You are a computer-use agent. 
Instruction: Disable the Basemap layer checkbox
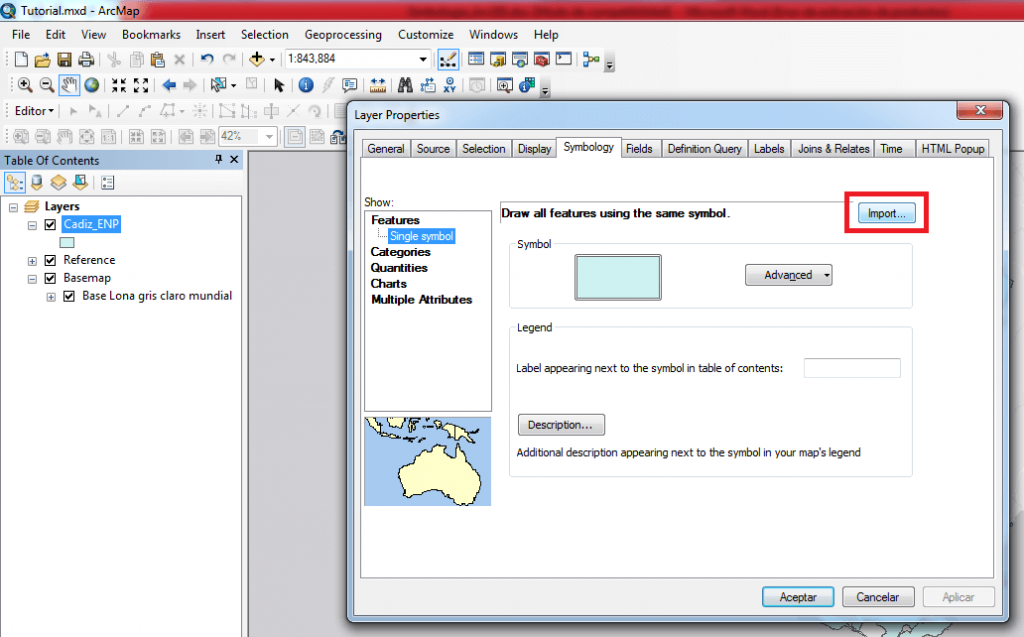click(50, 278)
